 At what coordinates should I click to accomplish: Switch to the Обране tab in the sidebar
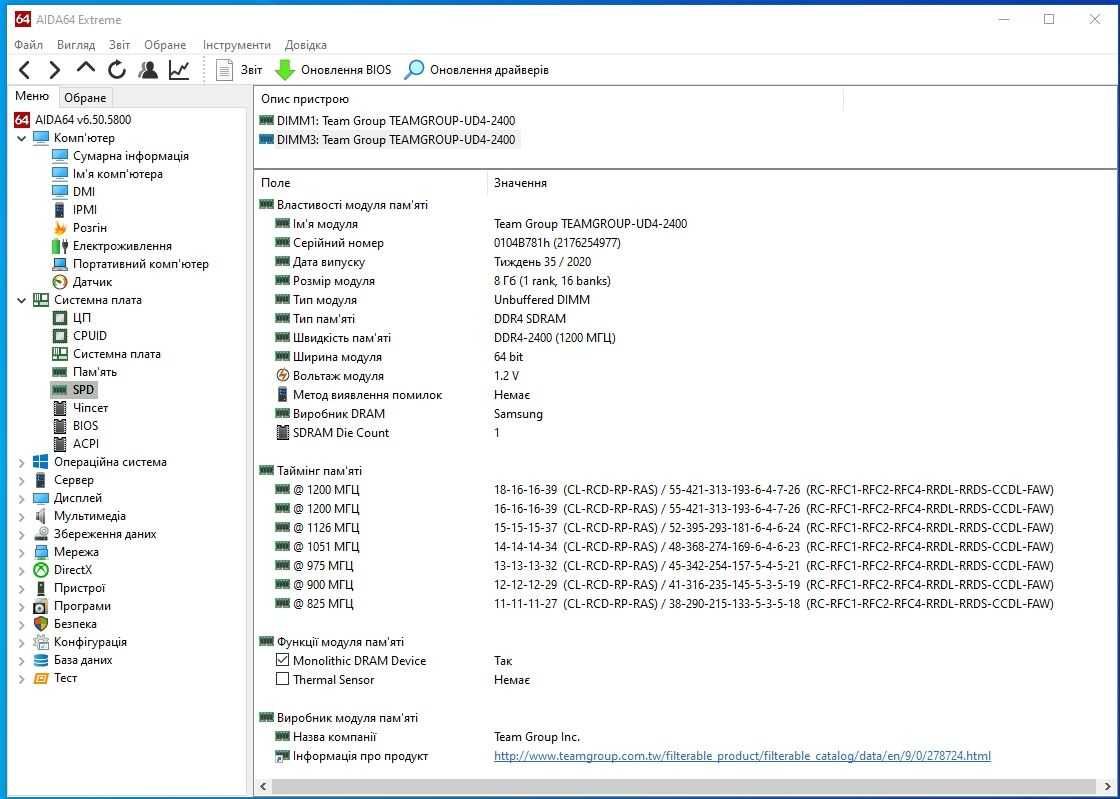[x=85, y=98]
